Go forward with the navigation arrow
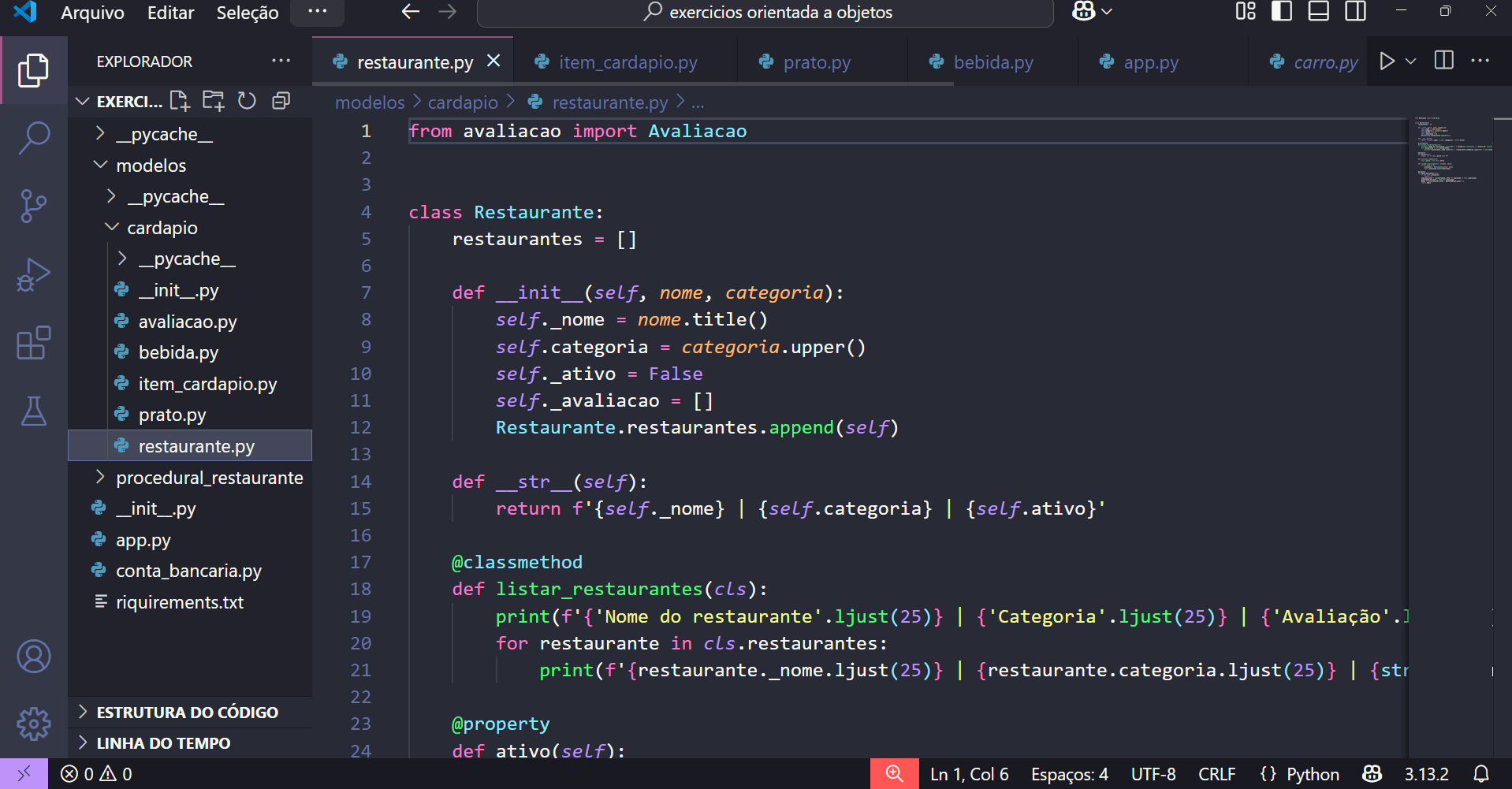Image resolution: width=1512 pixels, height=789 pixels. click(x=447, y=12)
